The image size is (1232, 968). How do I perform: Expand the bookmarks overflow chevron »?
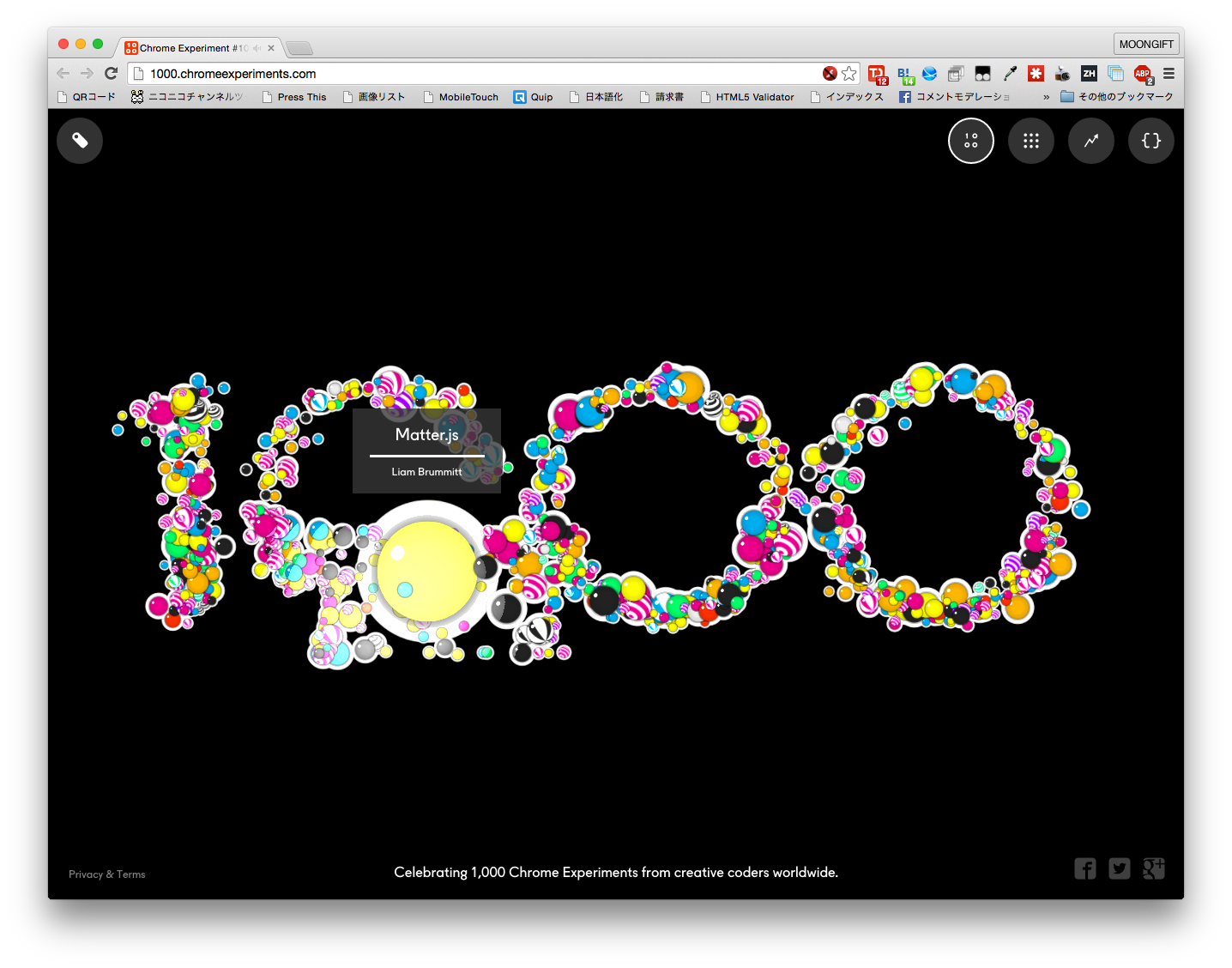point(1045,97)
